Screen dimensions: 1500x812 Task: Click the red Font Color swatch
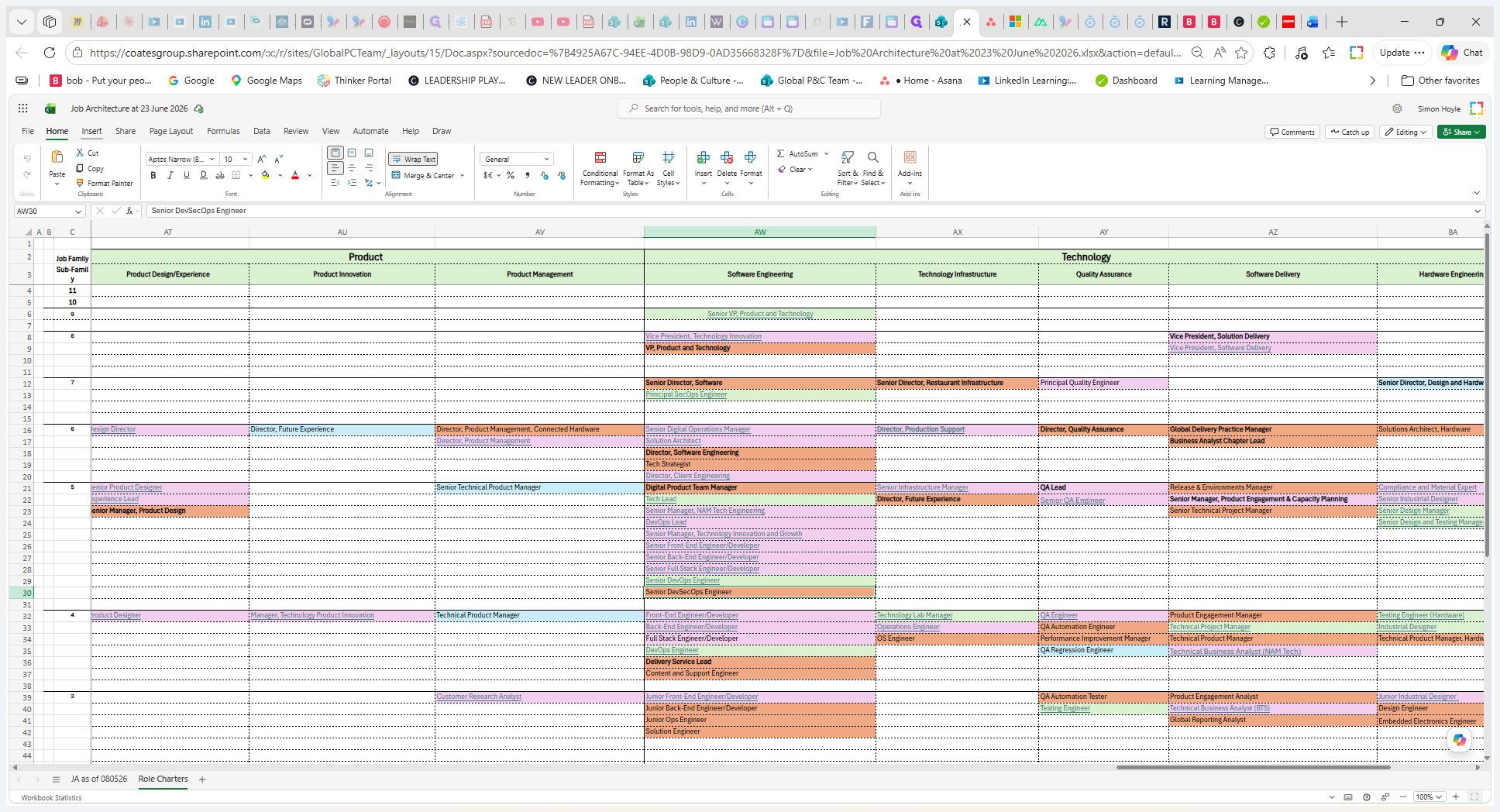pos(295,175)
